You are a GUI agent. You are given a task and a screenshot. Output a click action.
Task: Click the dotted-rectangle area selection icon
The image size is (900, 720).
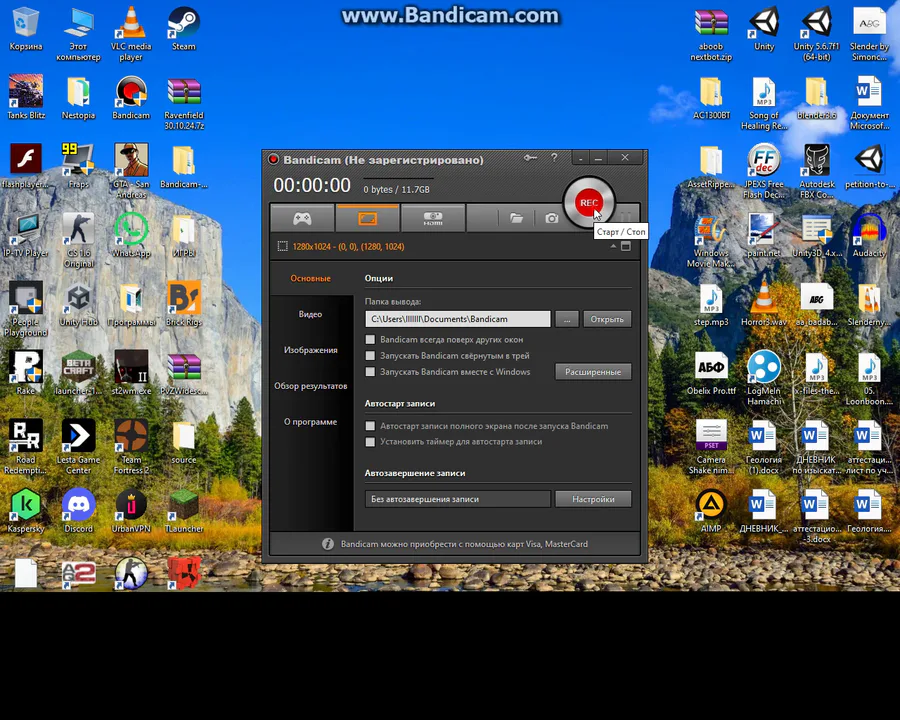[282, 246]
